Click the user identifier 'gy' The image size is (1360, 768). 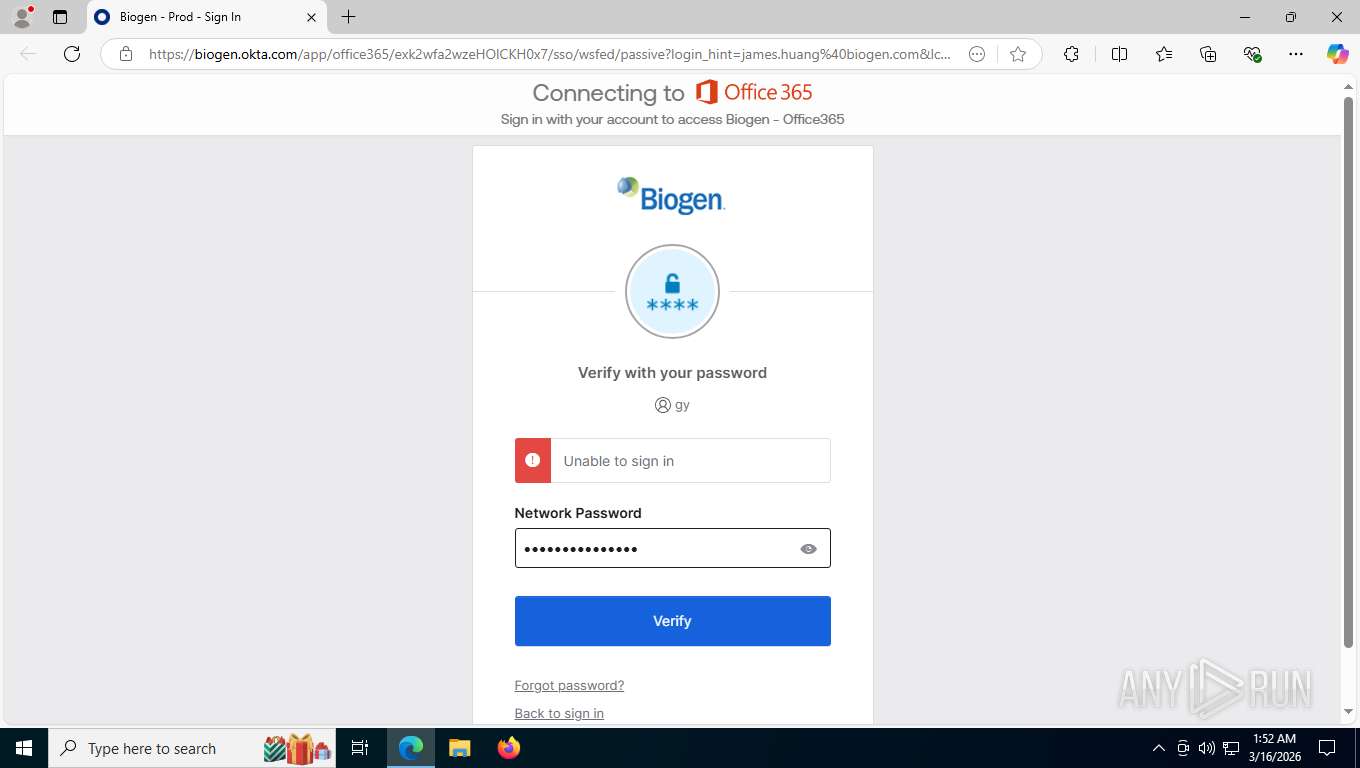(x=682, y=405)
